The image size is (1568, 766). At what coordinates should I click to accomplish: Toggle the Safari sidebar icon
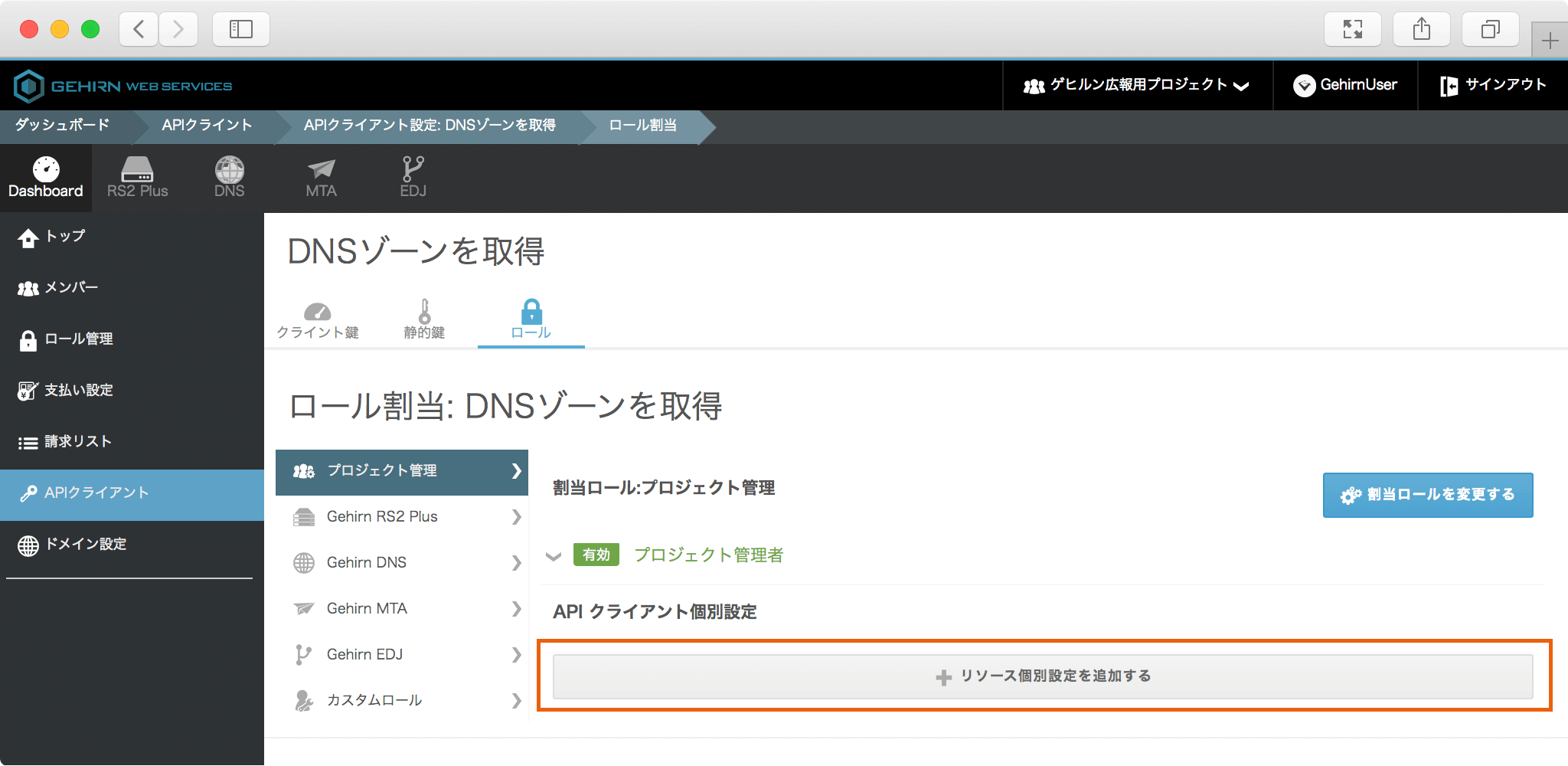click(x=240, y=30)
